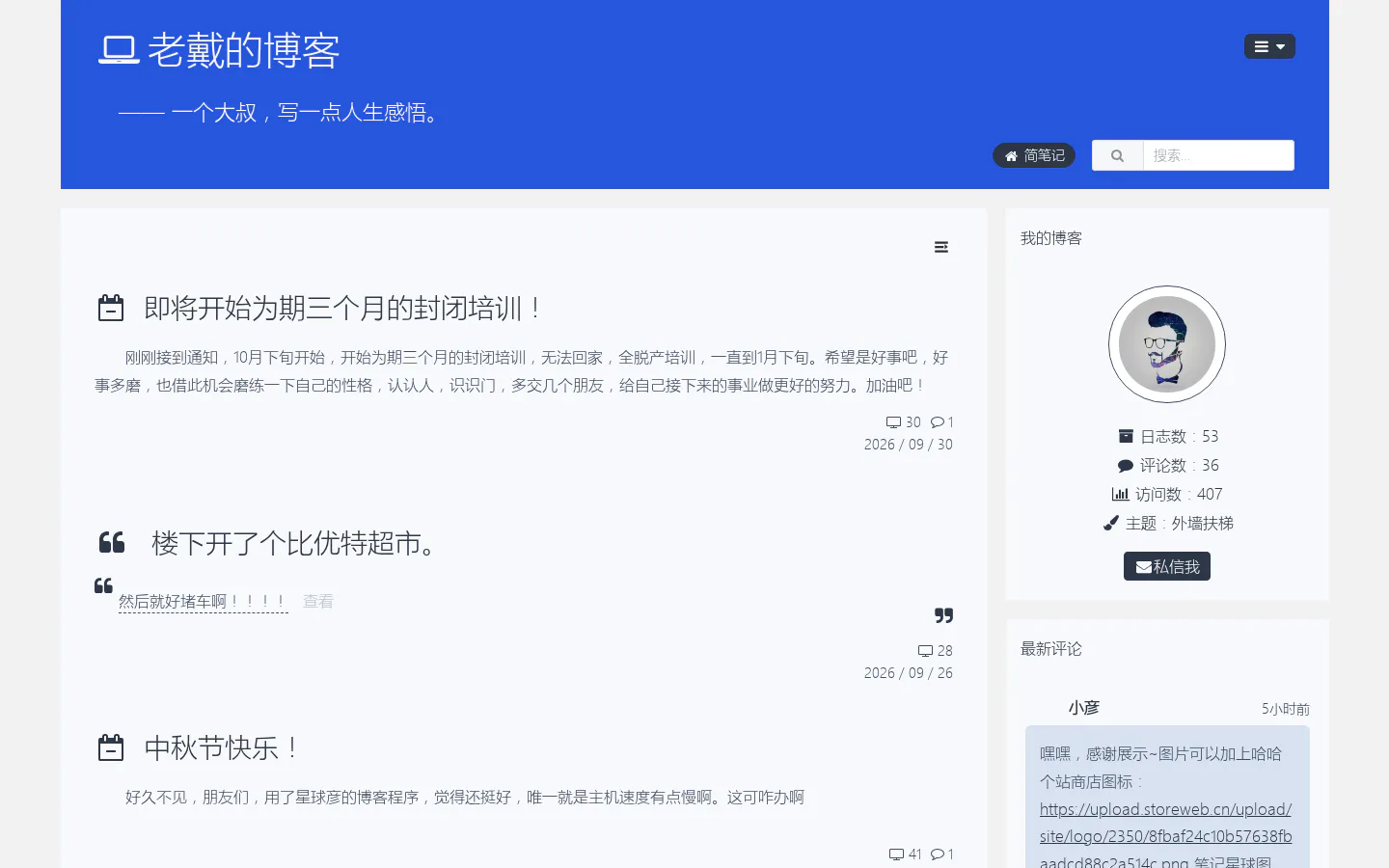Screen dimensions: 1389x868
Task: Click 最新评论 sidebar heading
Action: [1051, 649]
